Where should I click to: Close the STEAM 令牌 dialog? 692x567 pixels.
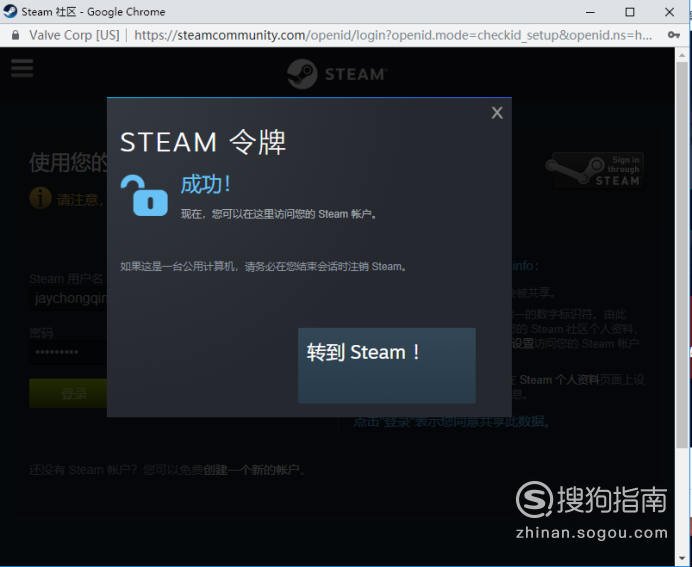click(x=497, y=113)
